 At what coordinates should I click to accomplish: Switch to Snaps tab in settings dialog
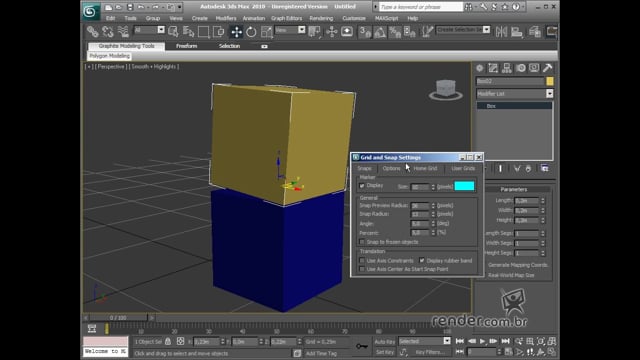(x=364, y=169)
